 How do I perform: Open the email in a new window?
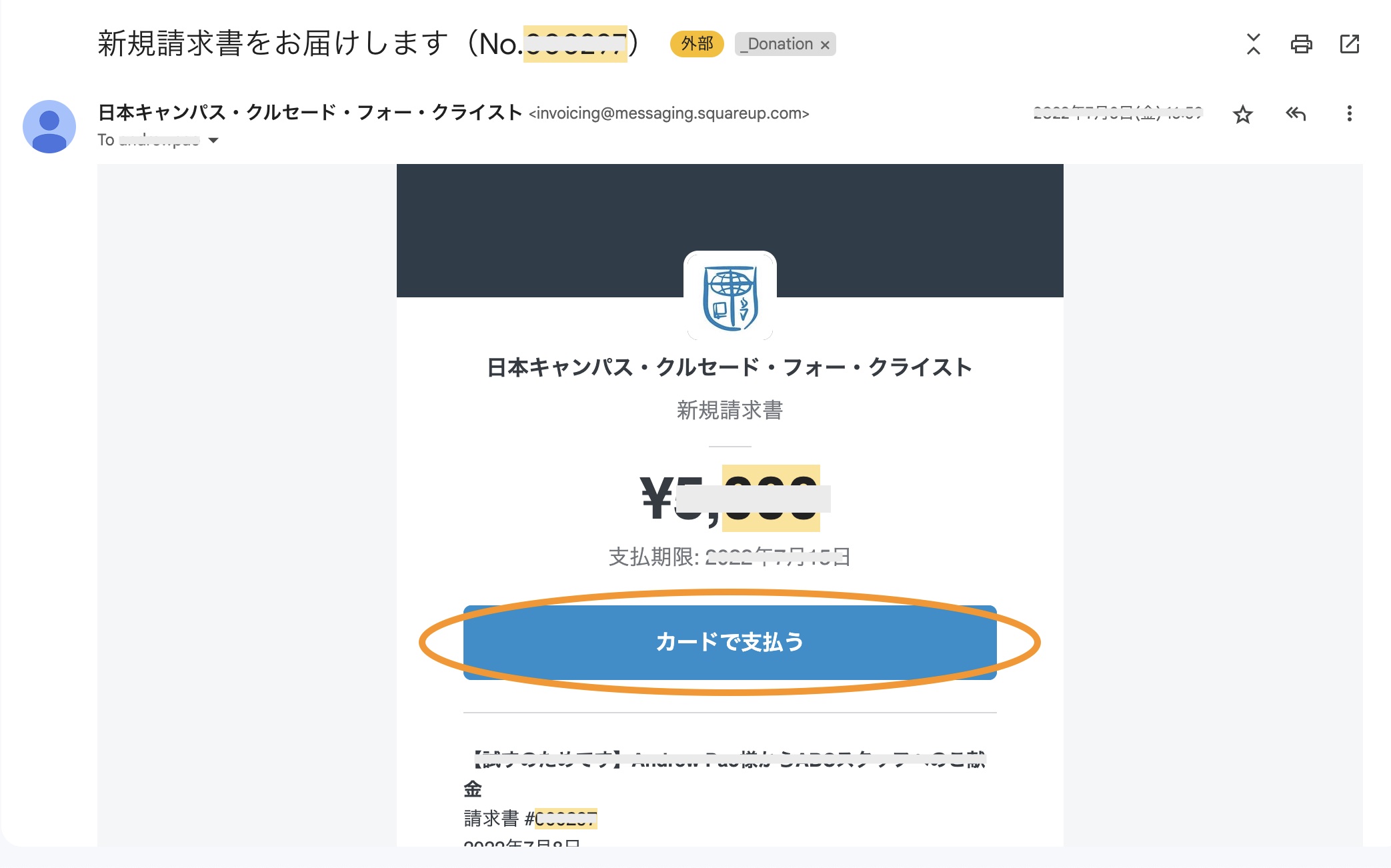(1350, 44)
